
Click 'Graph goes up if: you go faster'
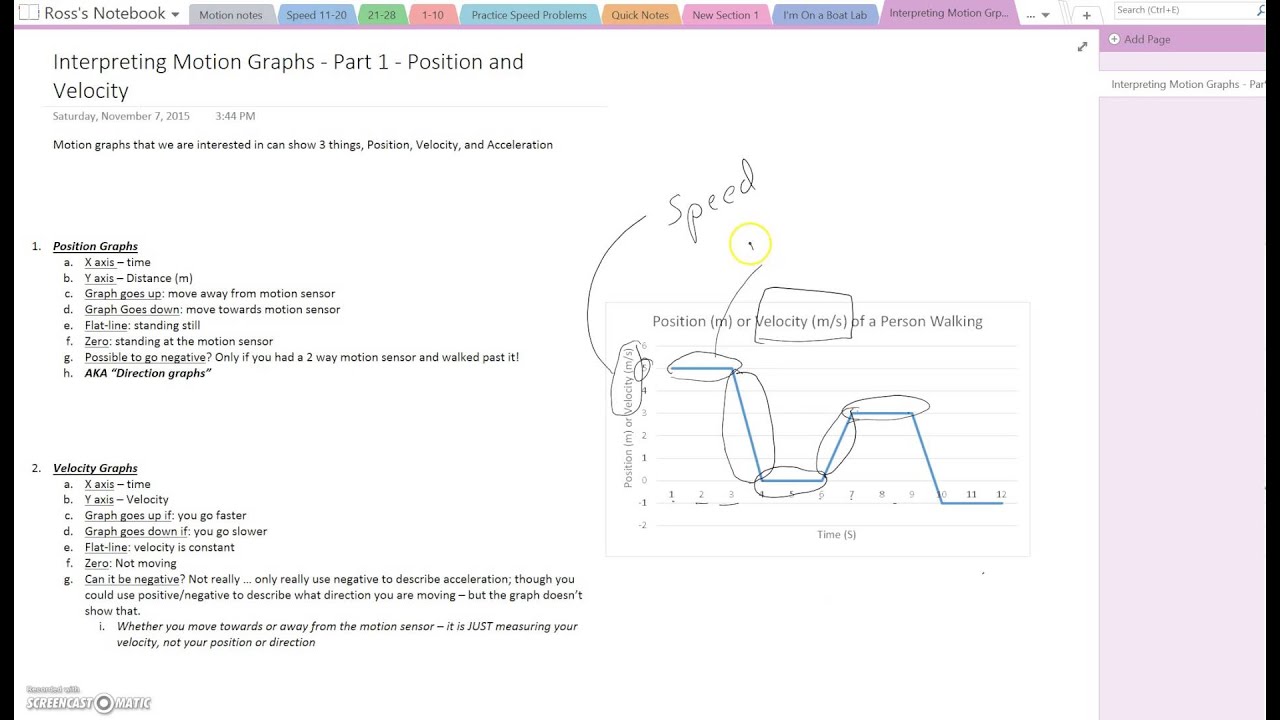click(x=165, y=515)
